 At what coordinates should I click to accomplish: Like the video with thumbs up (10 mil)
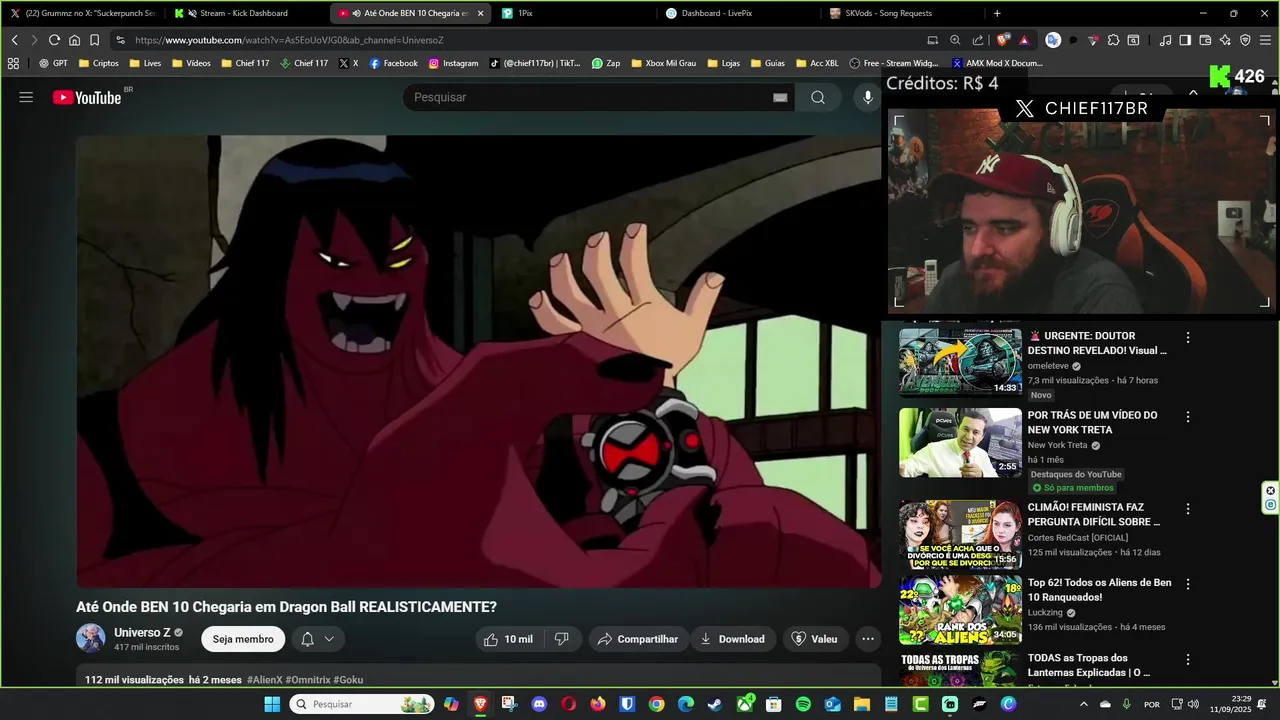[509, 639]
